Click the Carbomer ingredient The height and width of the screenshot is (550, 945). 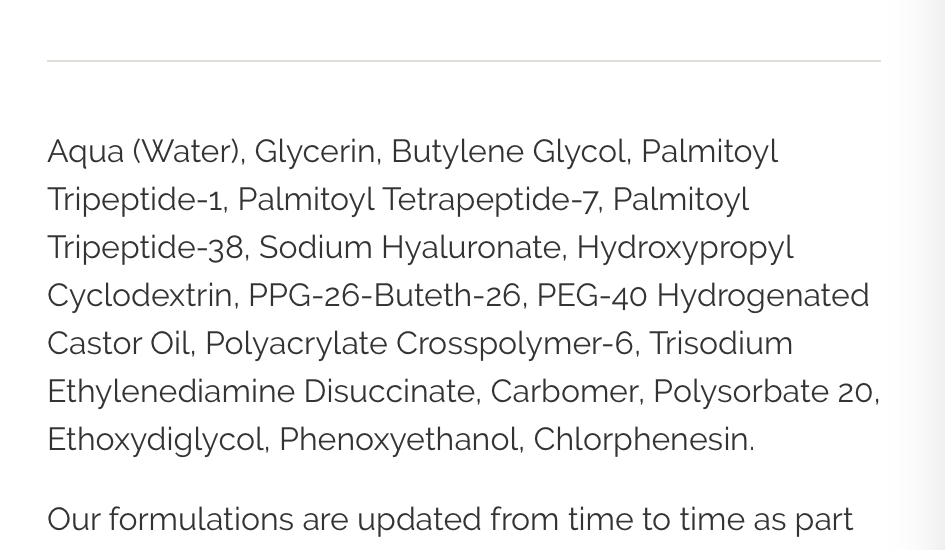click(x=564, y=392)
